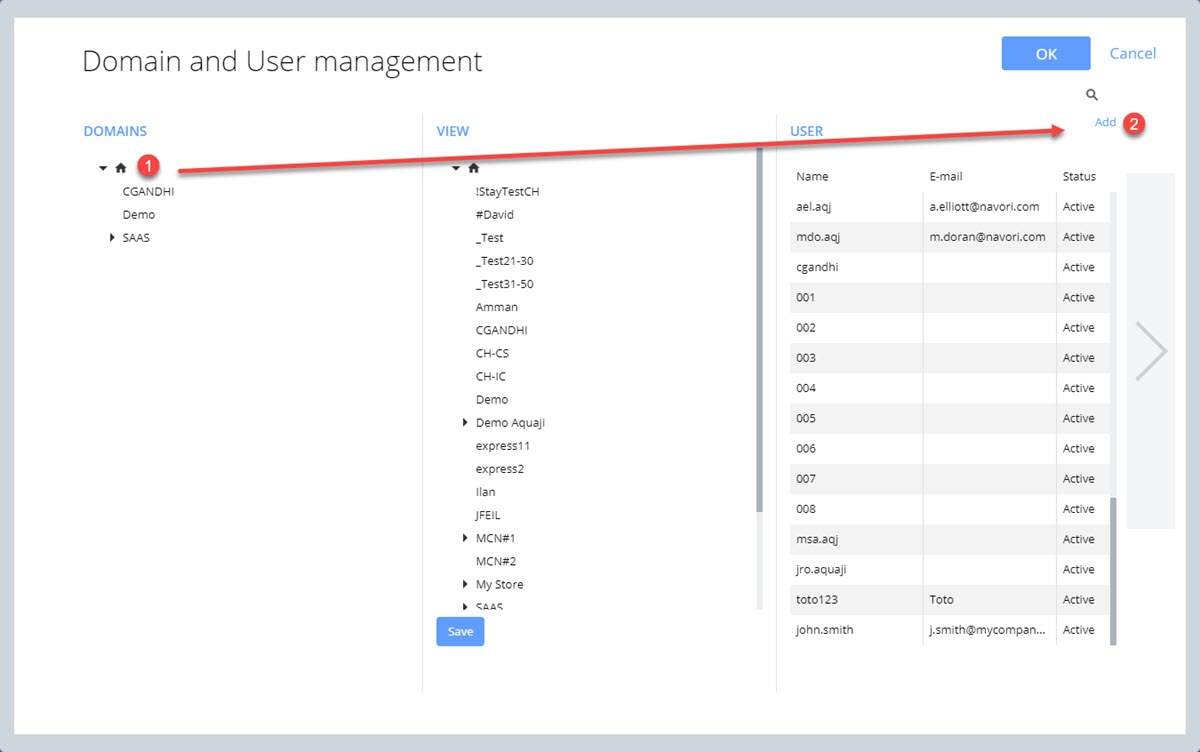This screenshot has width=1200, height=752.
Task: Click the a.elliott@navori.com email cell
Action: [x=989, y=207]
